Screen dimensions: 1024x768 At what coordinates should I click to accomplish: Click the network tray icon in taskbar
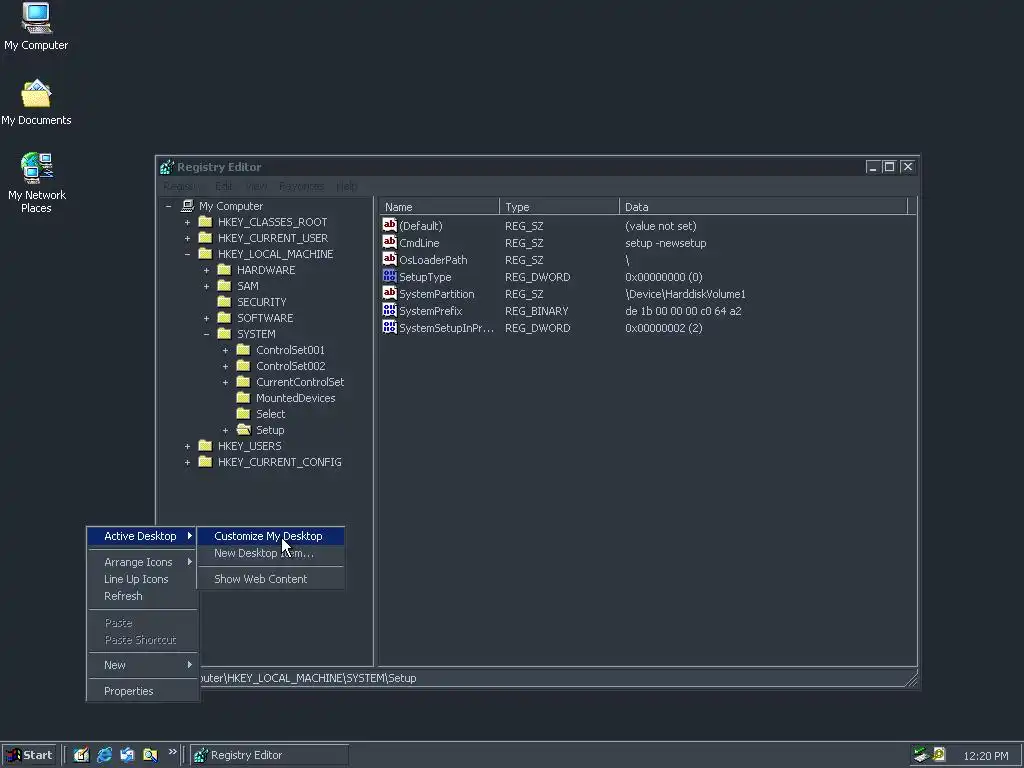click(x=921, y=755)
